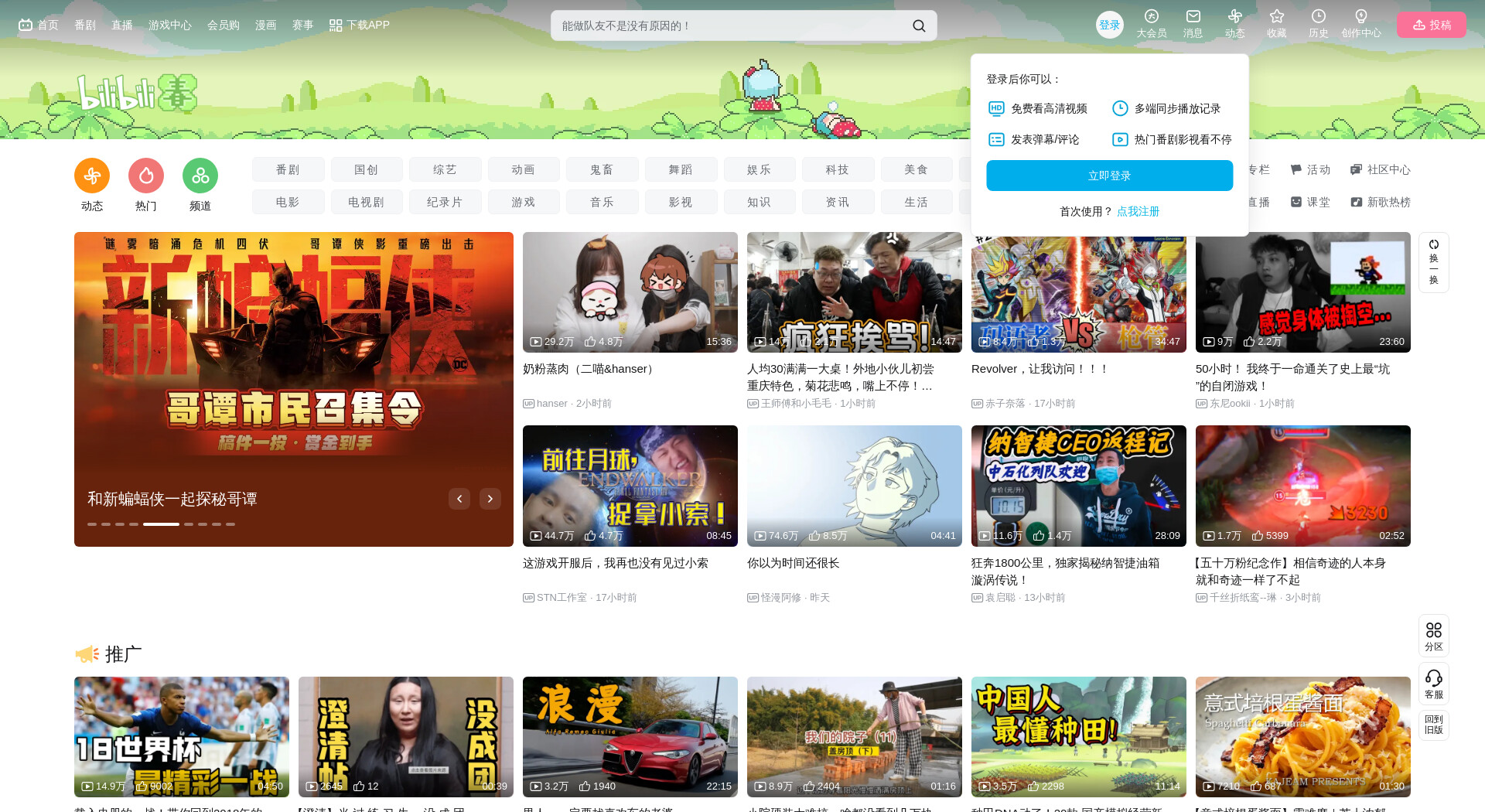The width and height of the screenshot is (1485, 812).
Task: Open the 动态 icon in top bar
Action: click(x=1234, y=24)
